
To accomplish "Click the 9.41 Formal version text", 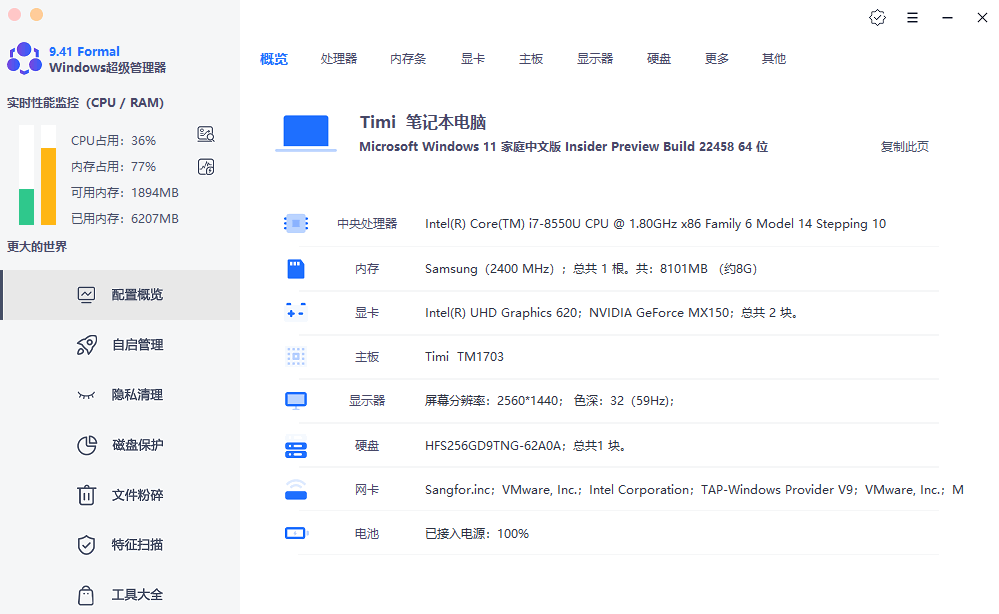I will [x=84, y=52].
